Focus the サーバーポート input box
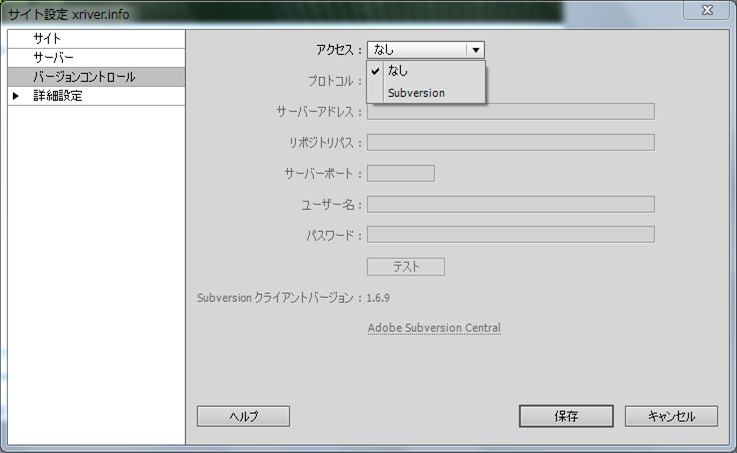This screenshot has height=453, width=737. [x=400, y=173]
